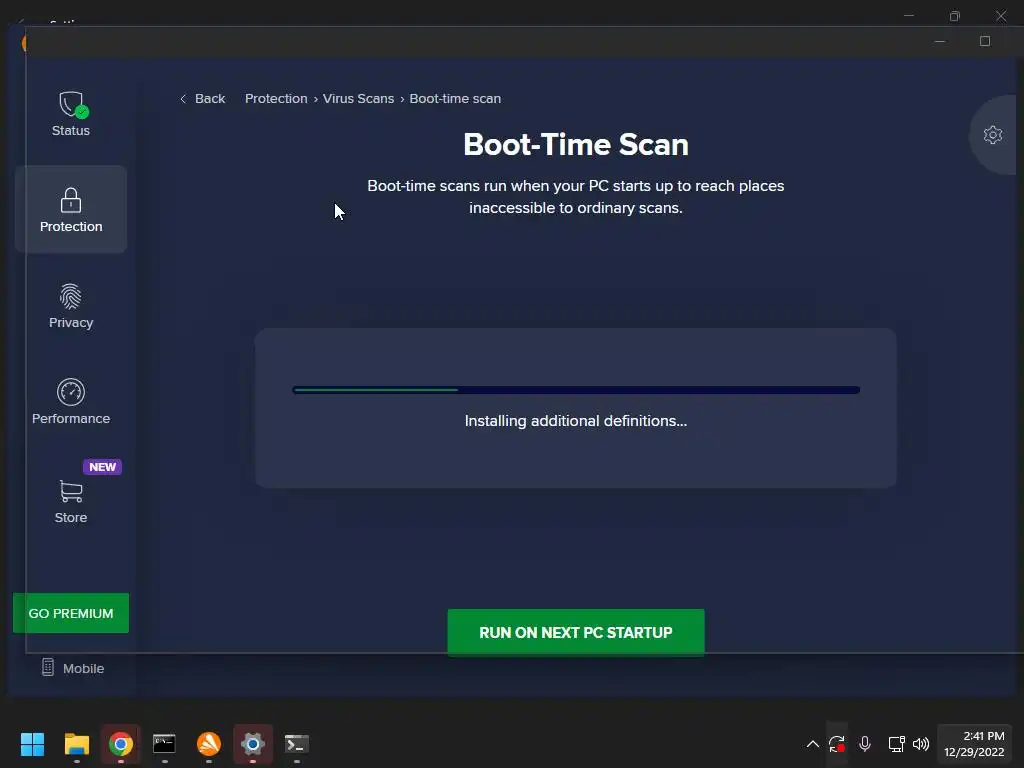Open Boot-Time Scan settings gear
Viewport: 1024px width, 768px height.
point(993,135)
